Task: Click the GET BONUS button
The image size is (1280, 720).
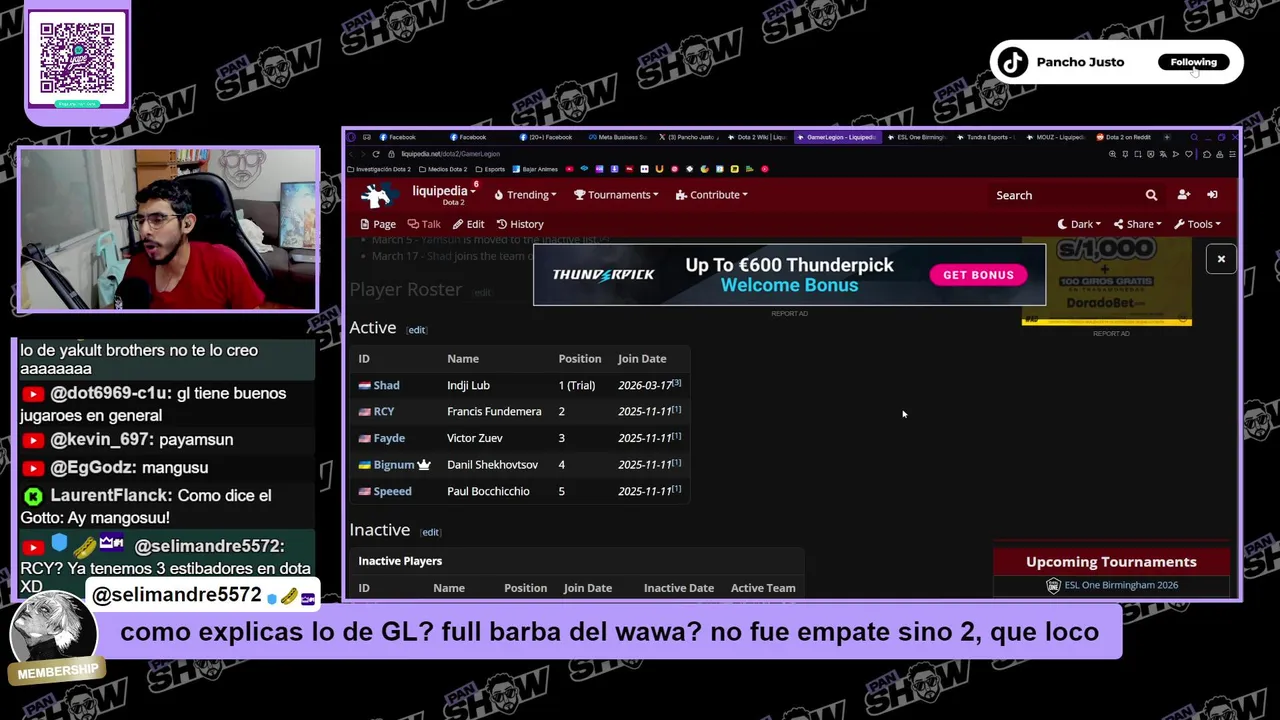Action: pyautogui.click(x=978, y=275)
